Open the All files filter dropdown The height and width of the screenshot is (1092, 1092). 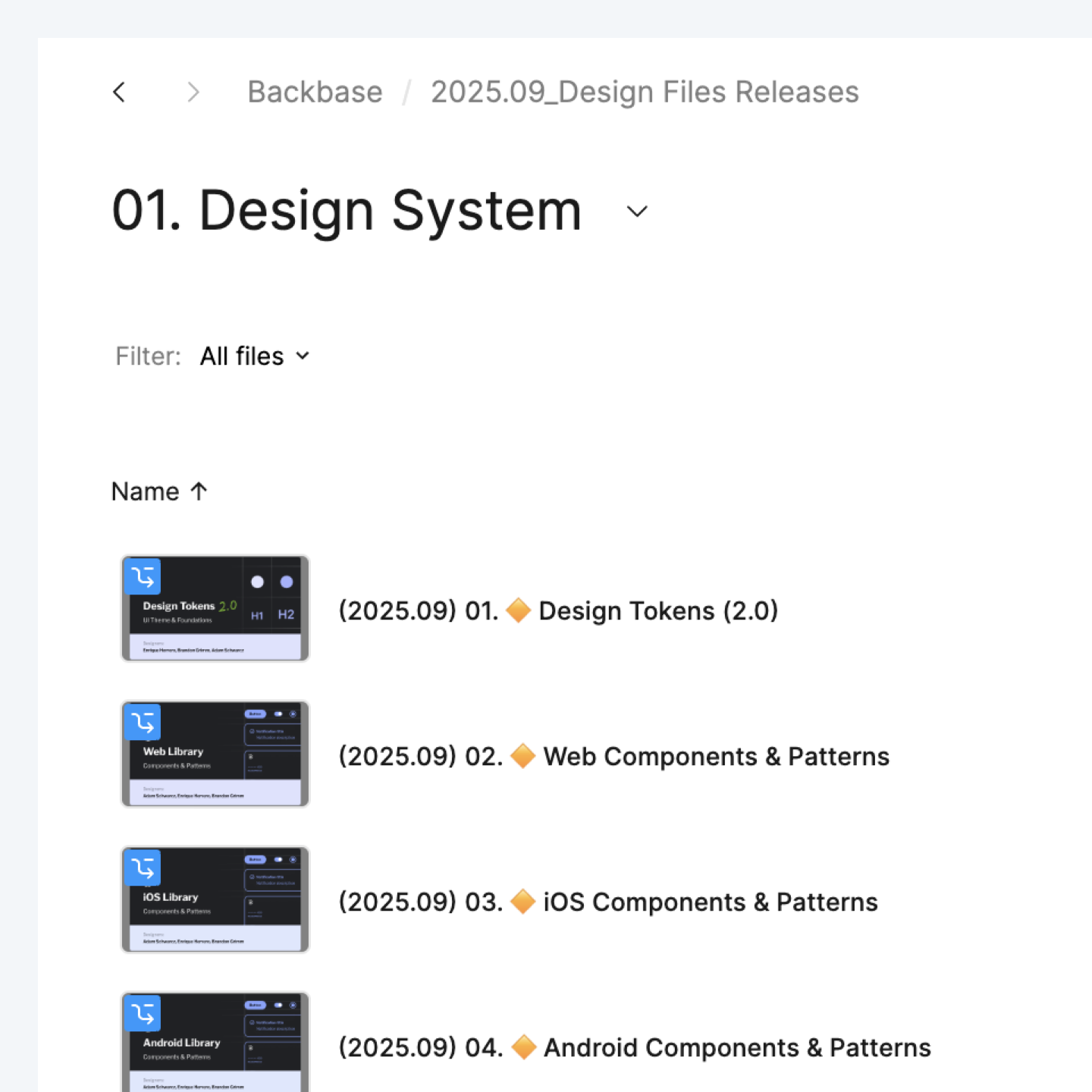click(255, 356)
